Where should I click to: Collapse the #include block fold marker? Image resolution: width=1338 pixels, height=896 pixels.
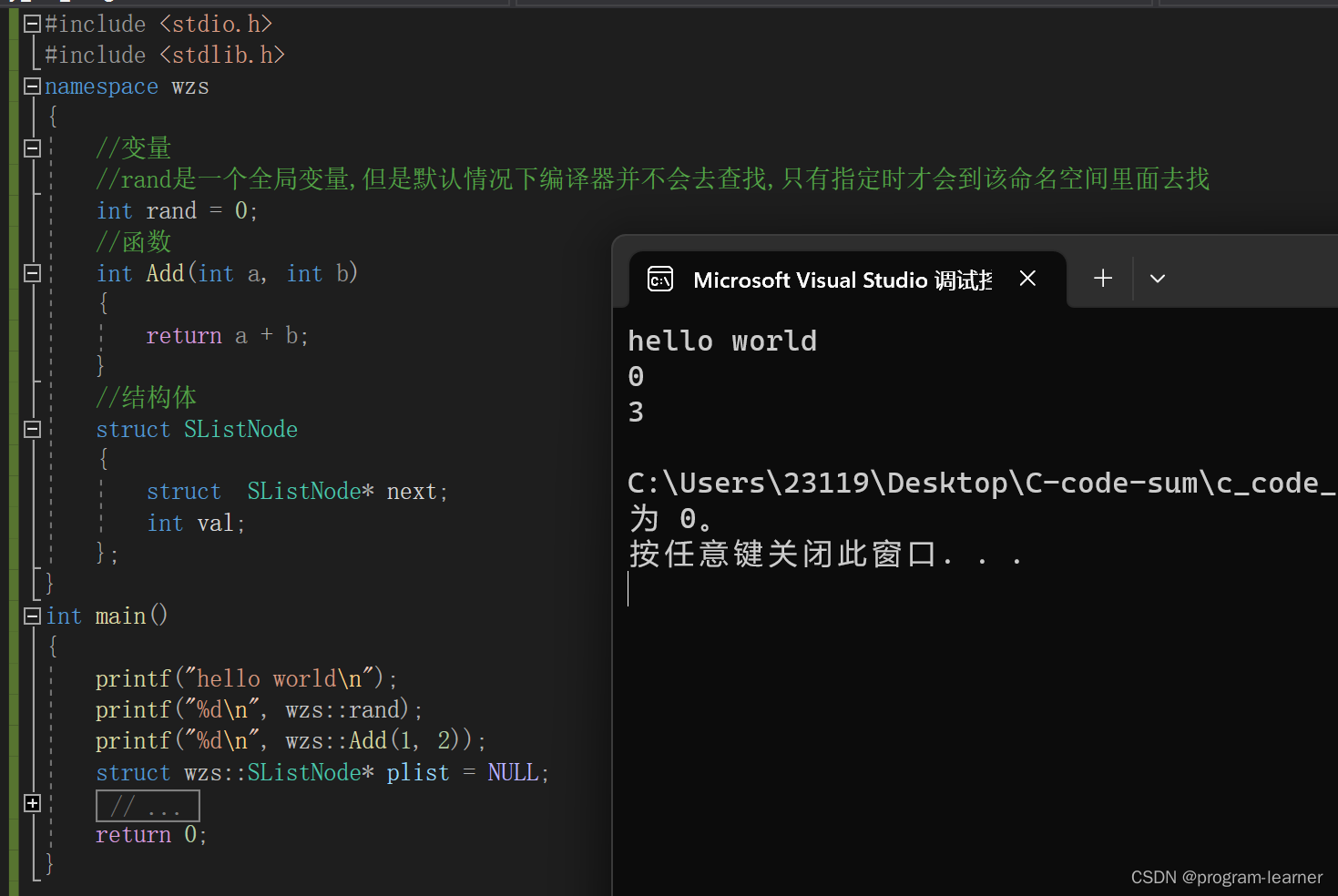pos(32,25)
